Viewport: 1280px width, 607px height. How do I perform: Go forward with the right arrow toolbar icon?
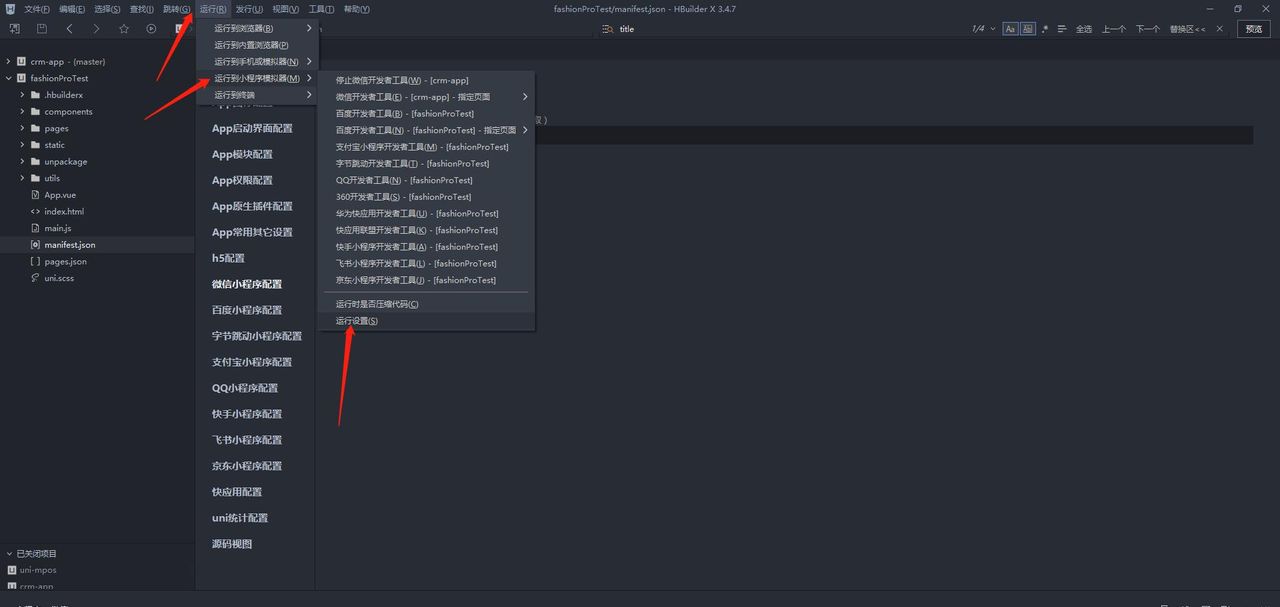[x=96, y=29]
